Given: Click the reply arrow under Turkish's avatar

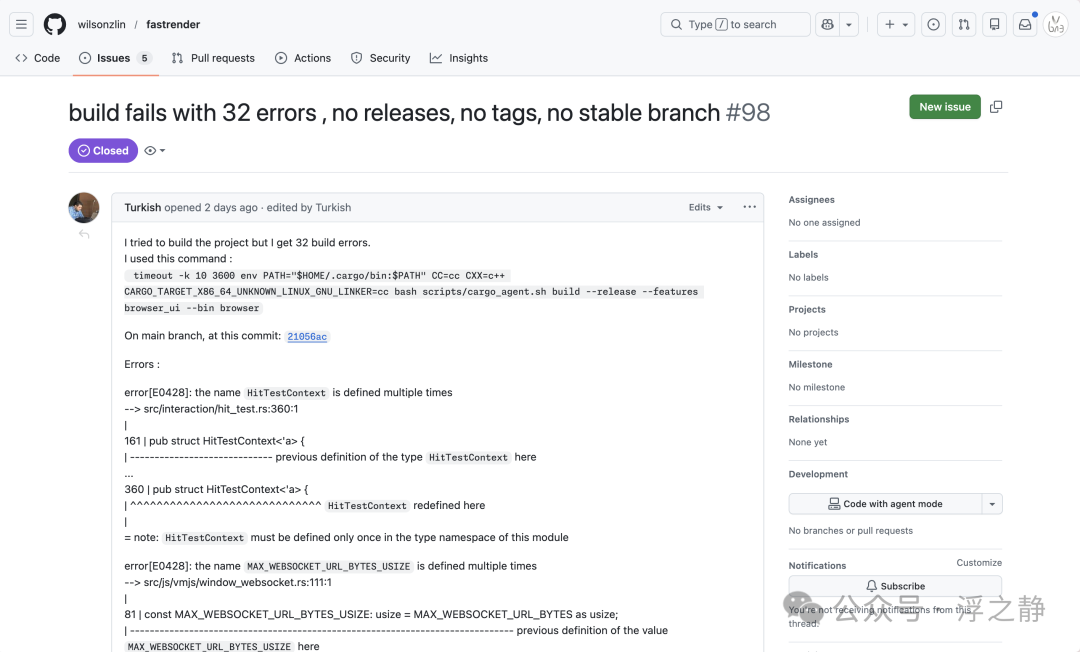Looking at the screenshot, I should coord(84,235).
